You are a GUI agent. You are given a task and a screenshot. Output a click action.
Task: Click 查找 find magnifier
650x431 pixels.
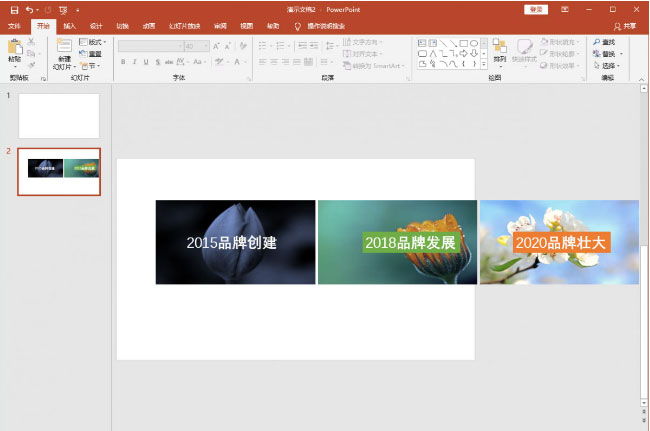pyautogui.click(x=604, y=42)
